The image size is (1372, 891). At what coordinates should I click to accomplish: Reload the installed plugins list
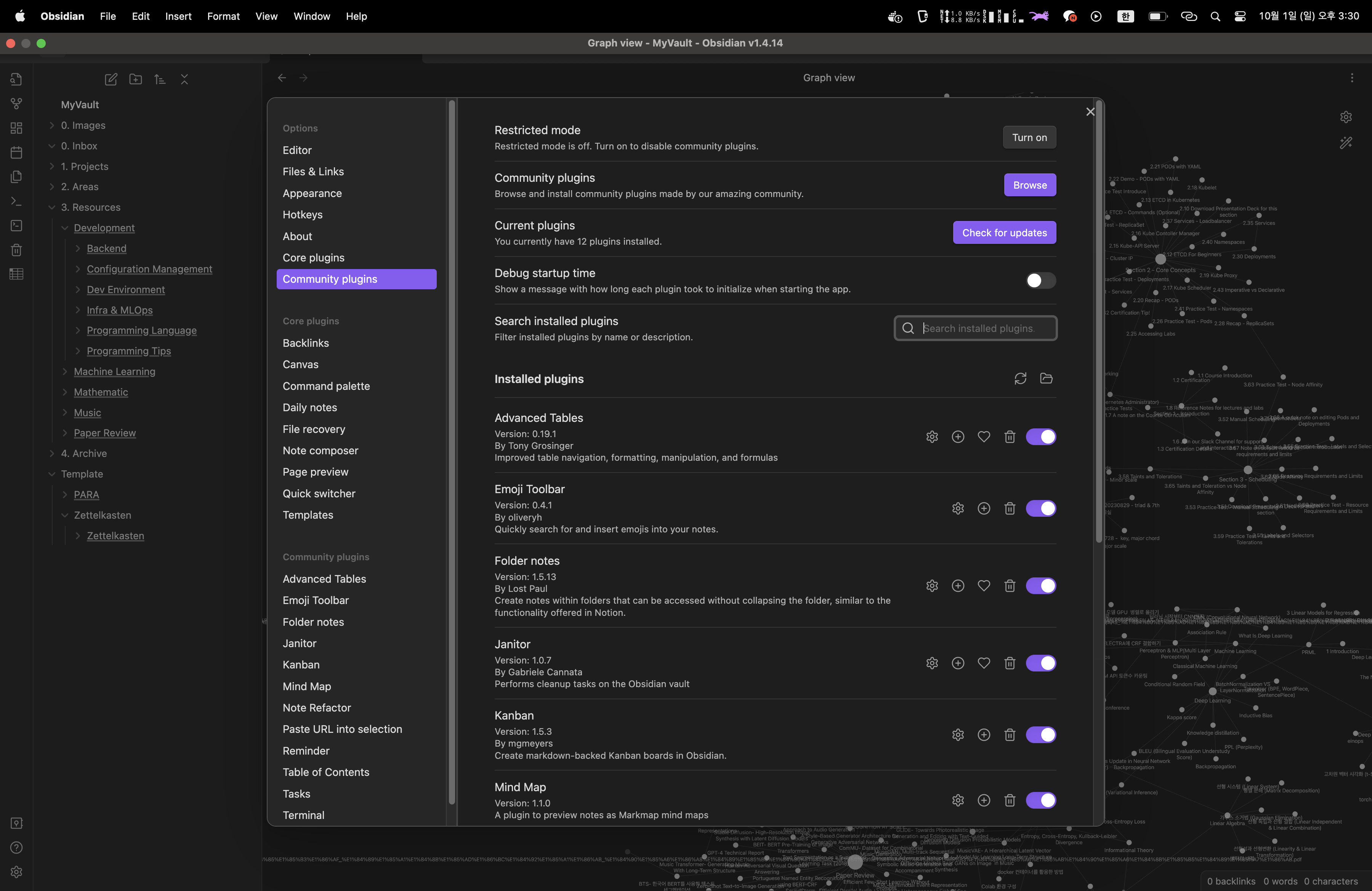coord(1020,379)
